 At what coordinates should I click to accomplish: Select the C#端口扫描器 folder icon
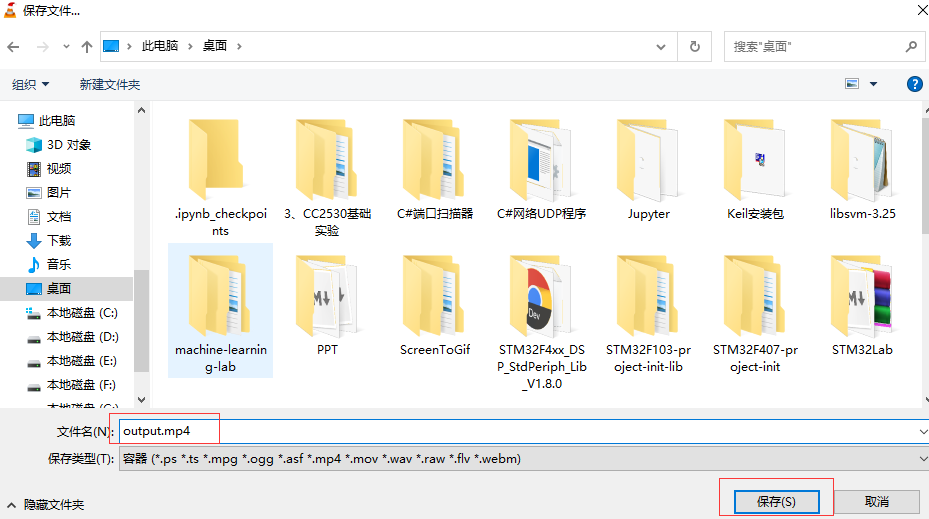(x=434, y=159)
